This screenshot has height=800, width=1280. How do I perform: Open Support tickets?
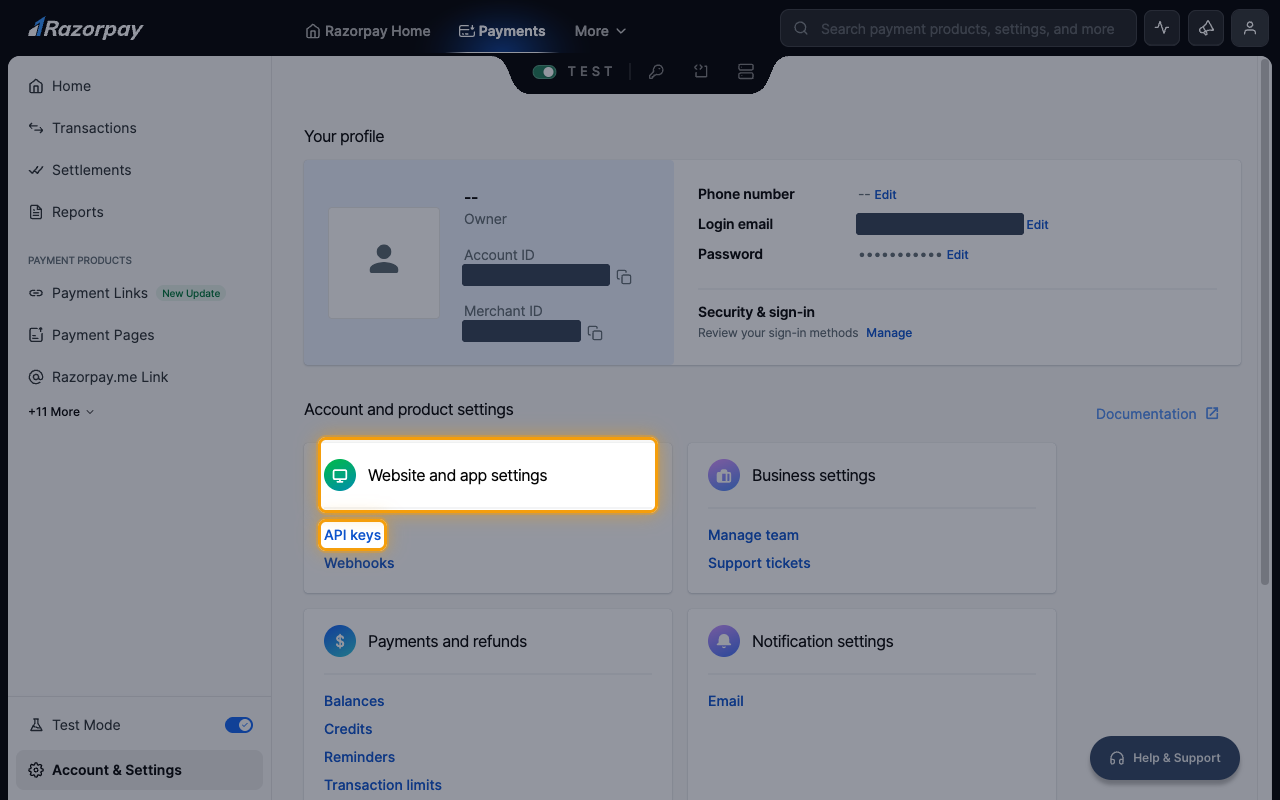click(x=759, y=563)
